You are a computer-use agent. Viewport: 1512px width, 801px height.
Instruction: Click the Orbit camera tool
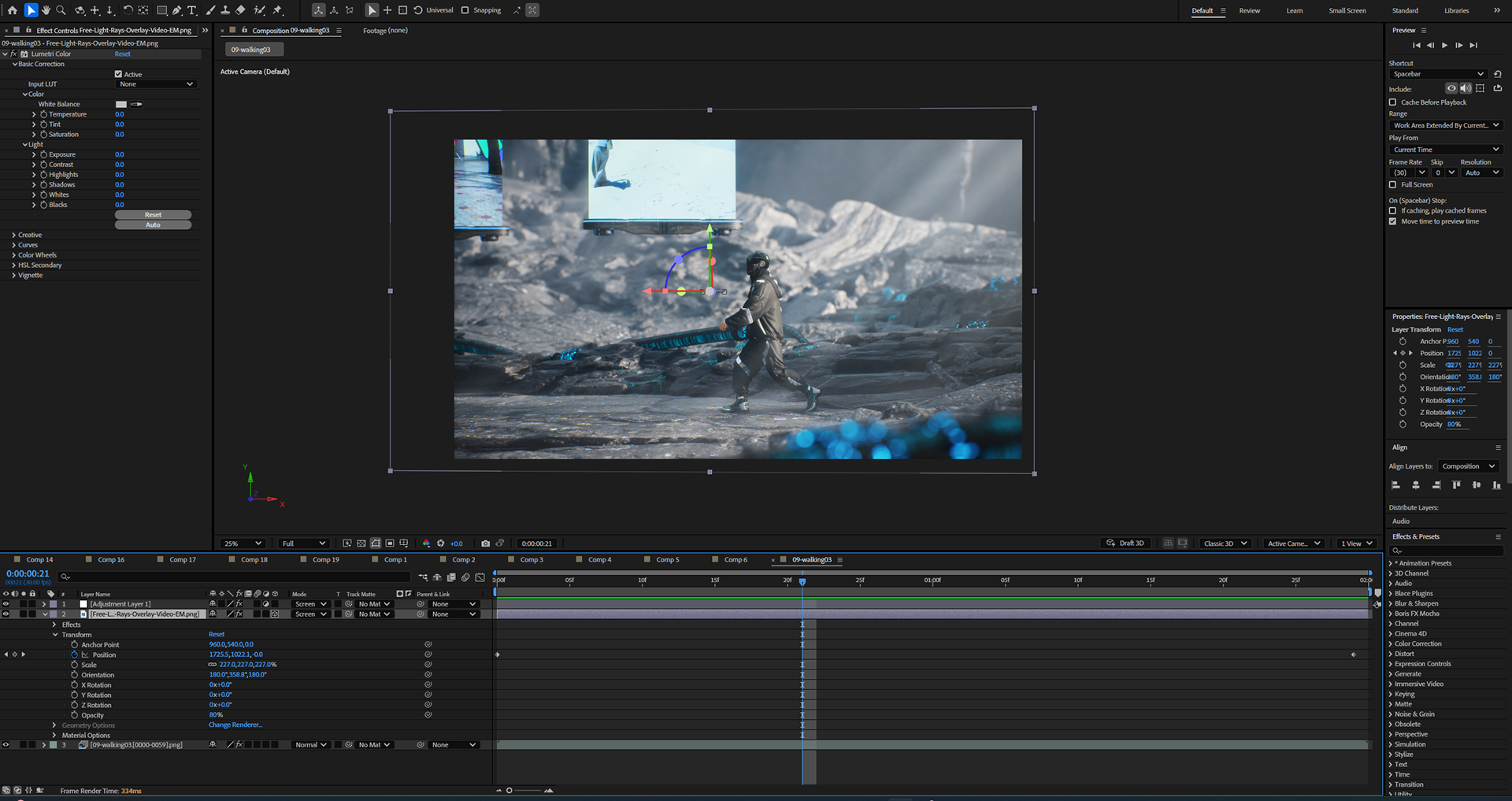pos(80,10)
